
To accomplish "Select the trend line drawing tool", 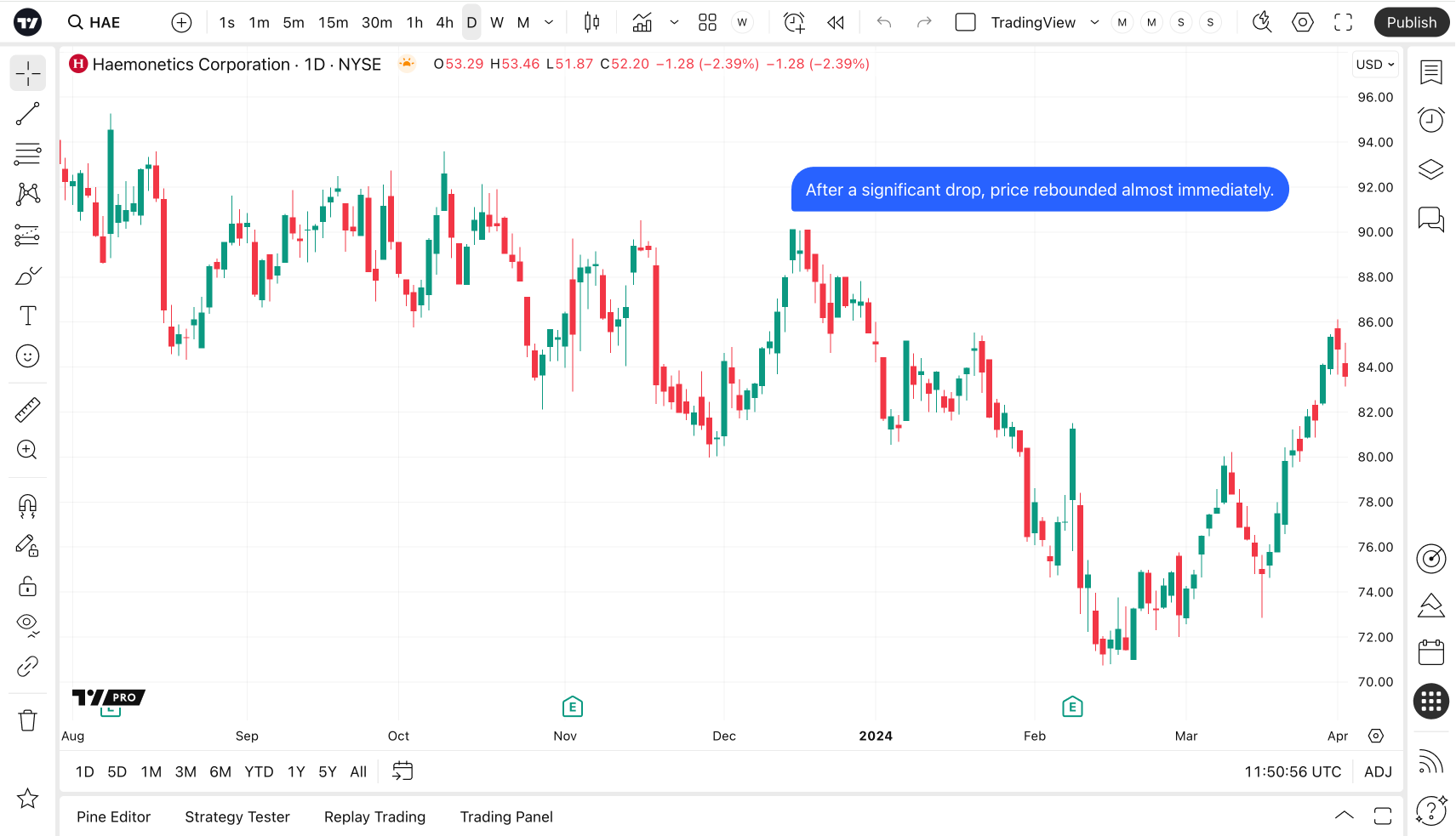I will [x=27, y=114].
